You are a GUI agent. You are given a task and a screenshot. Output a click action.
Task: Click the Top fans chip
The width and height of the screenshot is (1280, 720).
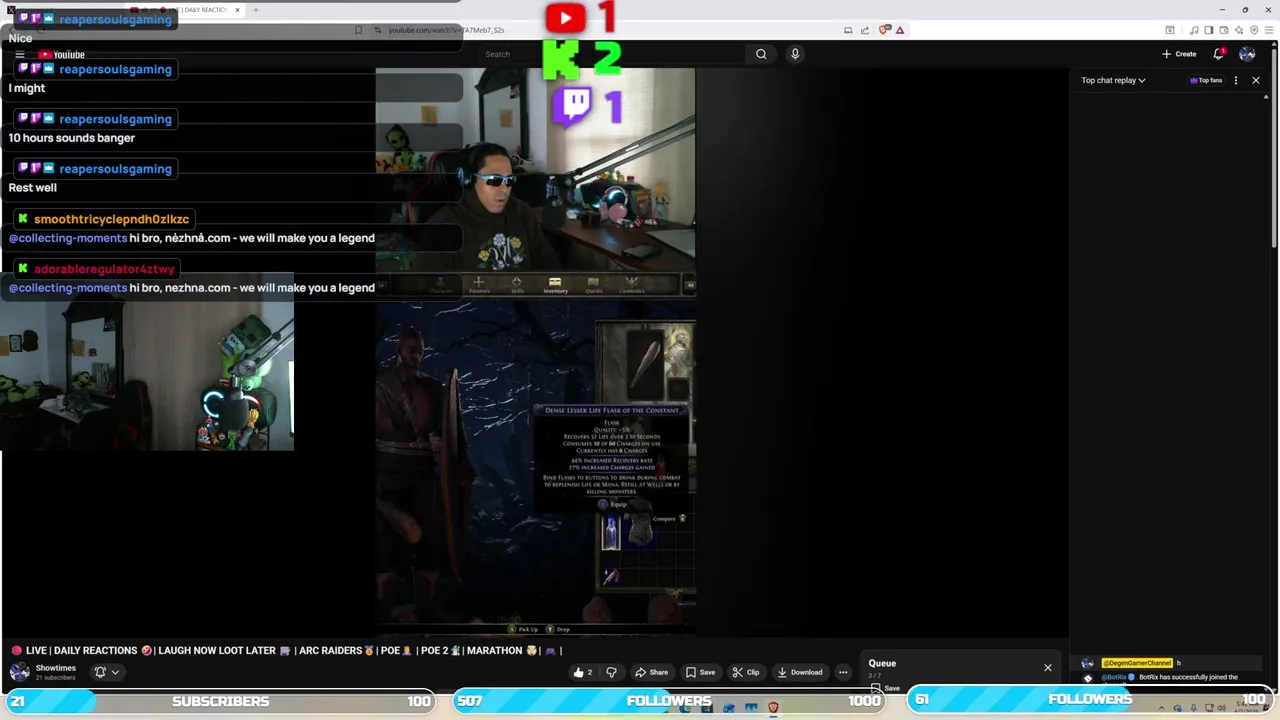tap(1206, 80)
